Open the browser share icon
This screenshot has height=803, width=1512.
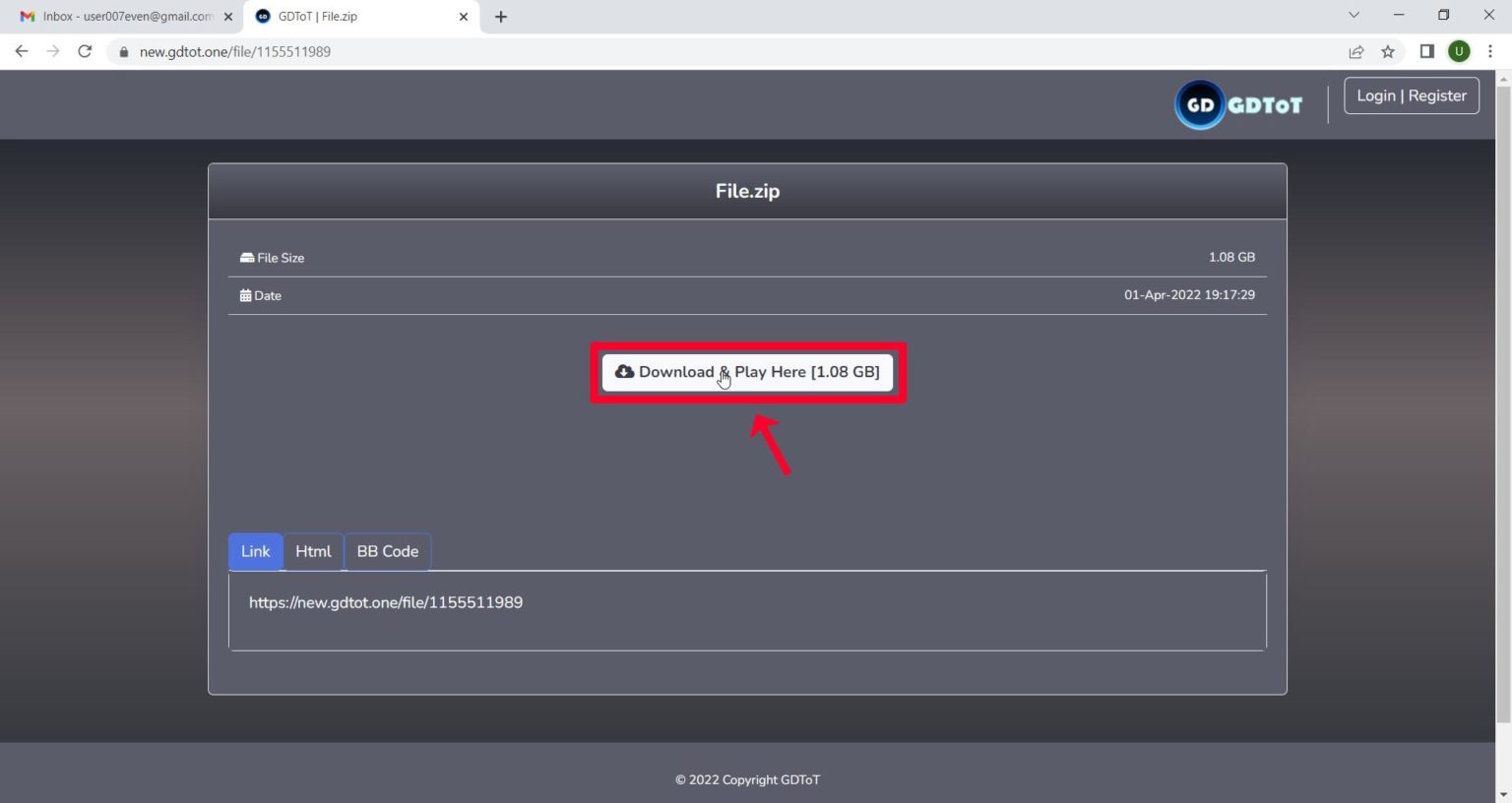pyautogui.click(x=1356, y=51)
